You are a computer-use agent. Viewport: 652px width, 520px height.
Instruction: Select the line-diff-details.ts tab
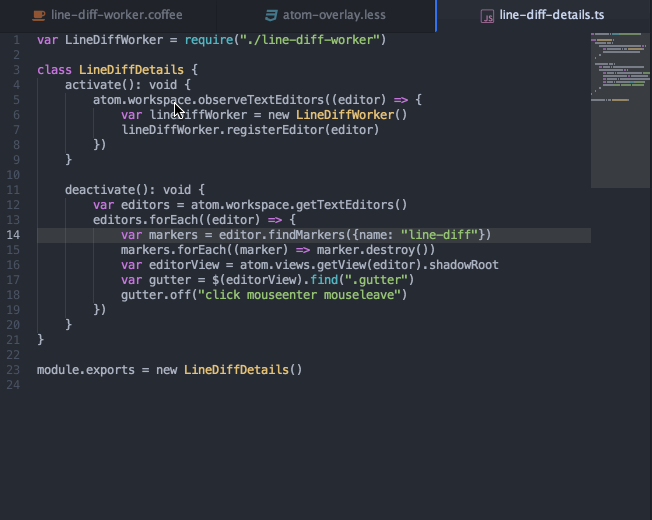pyautogui.click(x=543, y=15)
